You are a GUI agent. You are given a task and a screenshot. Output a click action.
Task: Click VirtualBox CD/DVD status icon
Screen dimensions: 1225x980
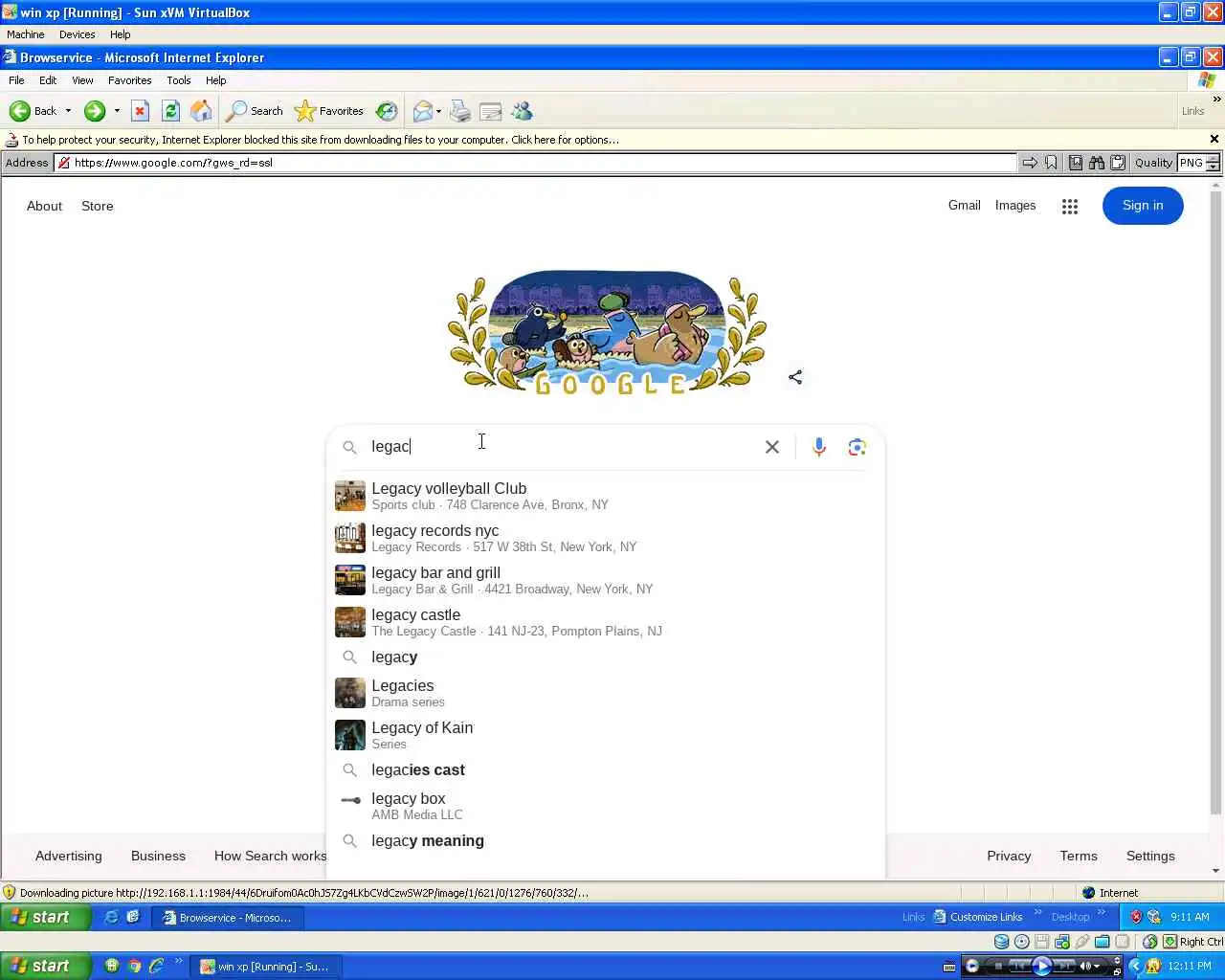(x=1021, y=942)
